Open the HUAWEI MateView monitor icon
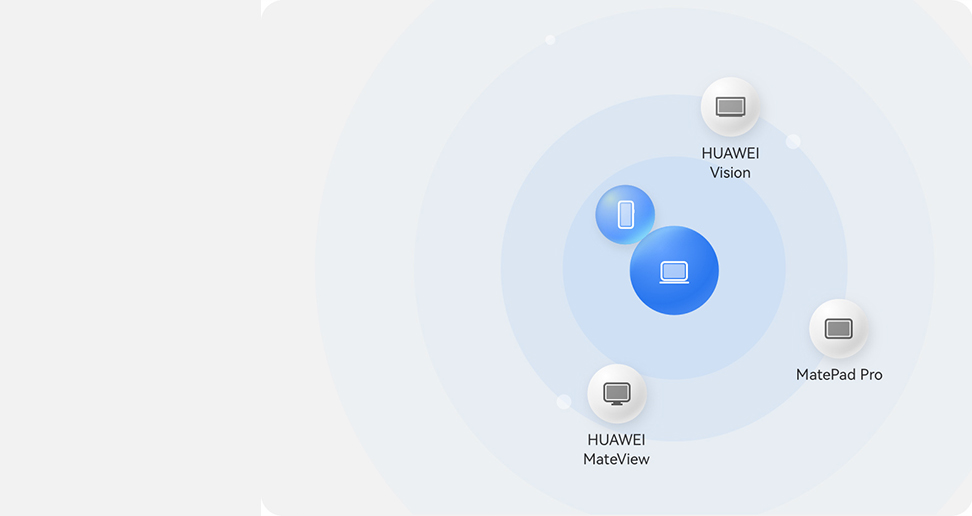972x516 pixels. 617,394
